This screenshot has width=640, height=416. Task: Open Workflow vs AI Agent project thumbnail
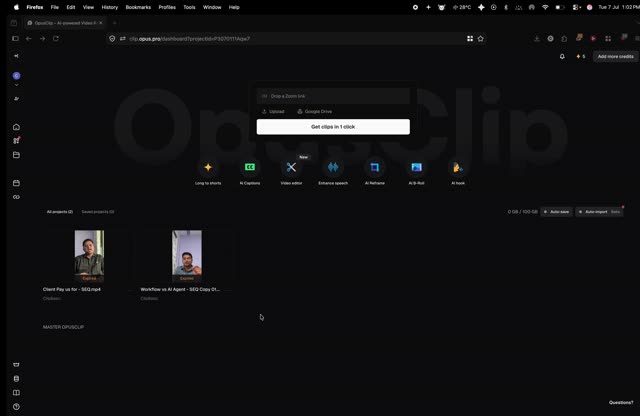[x=187, y=256]
